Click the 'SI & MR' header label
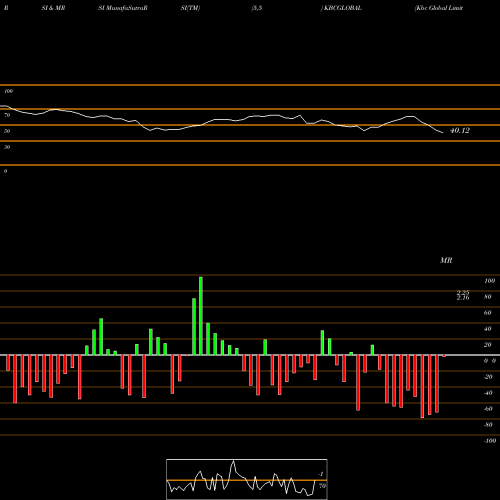500x500 pixels. [53, 8]
